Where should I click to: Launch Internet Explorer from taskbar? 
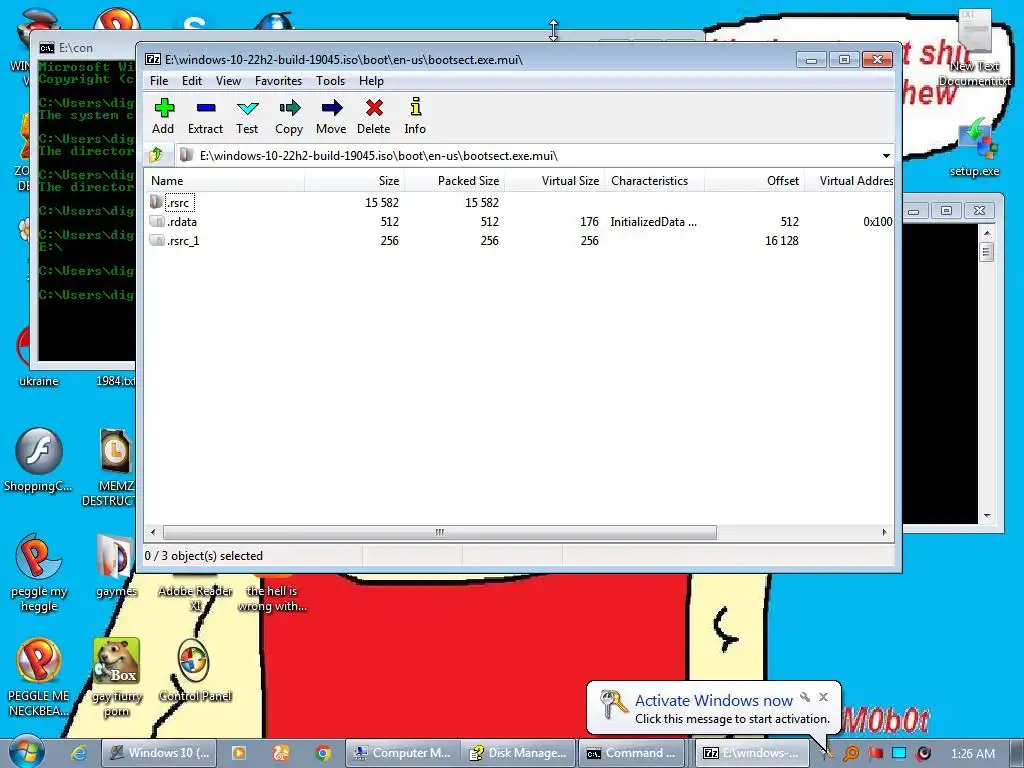tap(79, 753)
